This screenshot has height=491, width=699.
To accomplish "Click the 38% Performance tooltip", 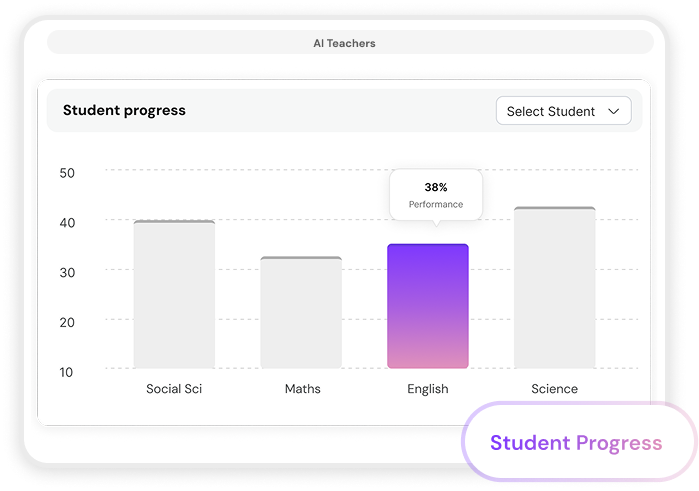I will (x=436, y=195).
